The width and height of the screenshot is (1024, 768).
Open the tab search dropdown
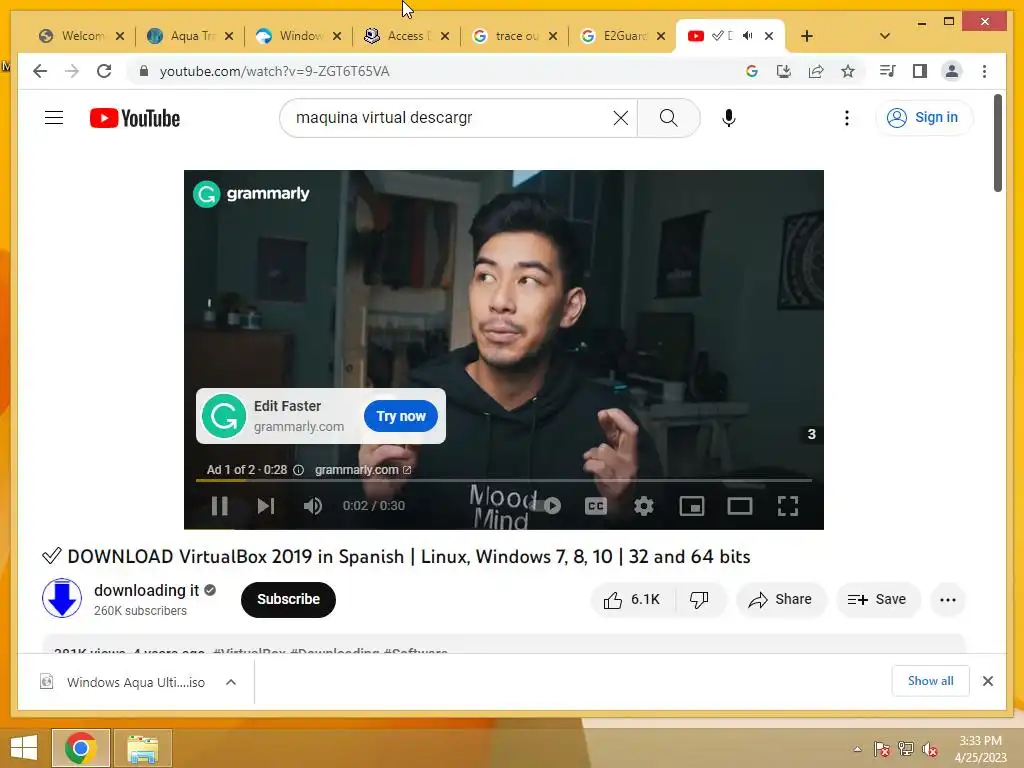click(x=884, y=36)
